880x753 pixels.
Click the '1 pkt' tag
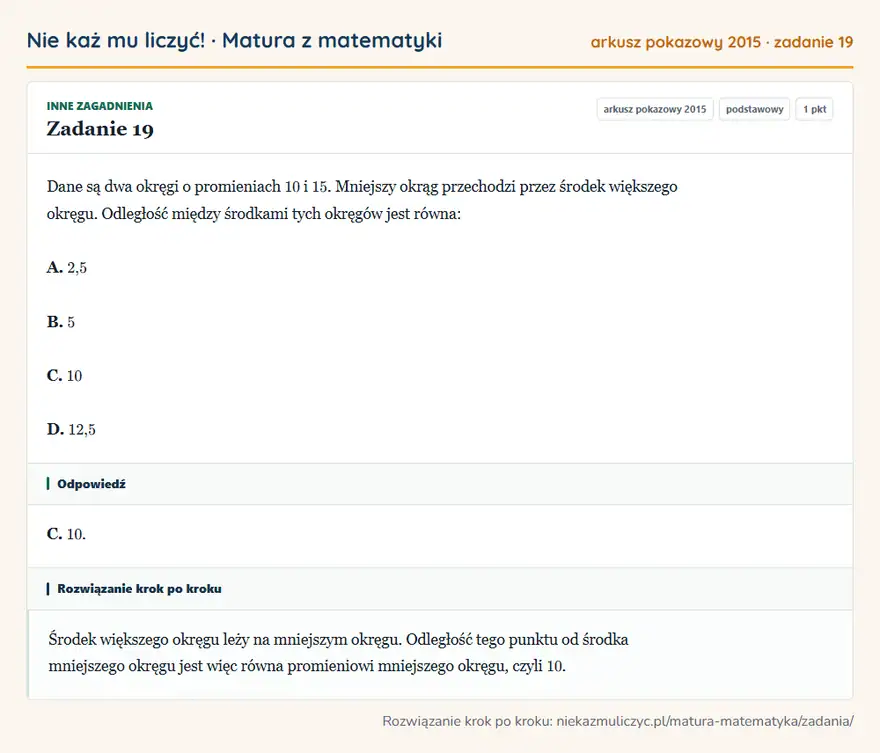814,109
